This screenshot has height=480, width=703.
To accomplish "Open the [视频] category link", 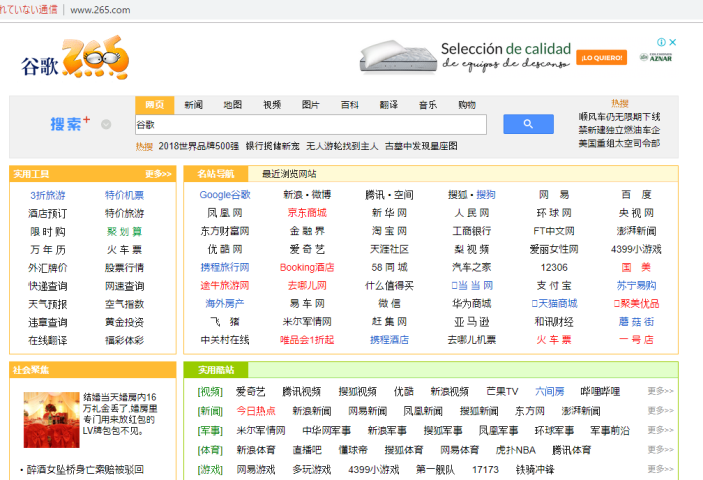I will click(x=210, y=392).
